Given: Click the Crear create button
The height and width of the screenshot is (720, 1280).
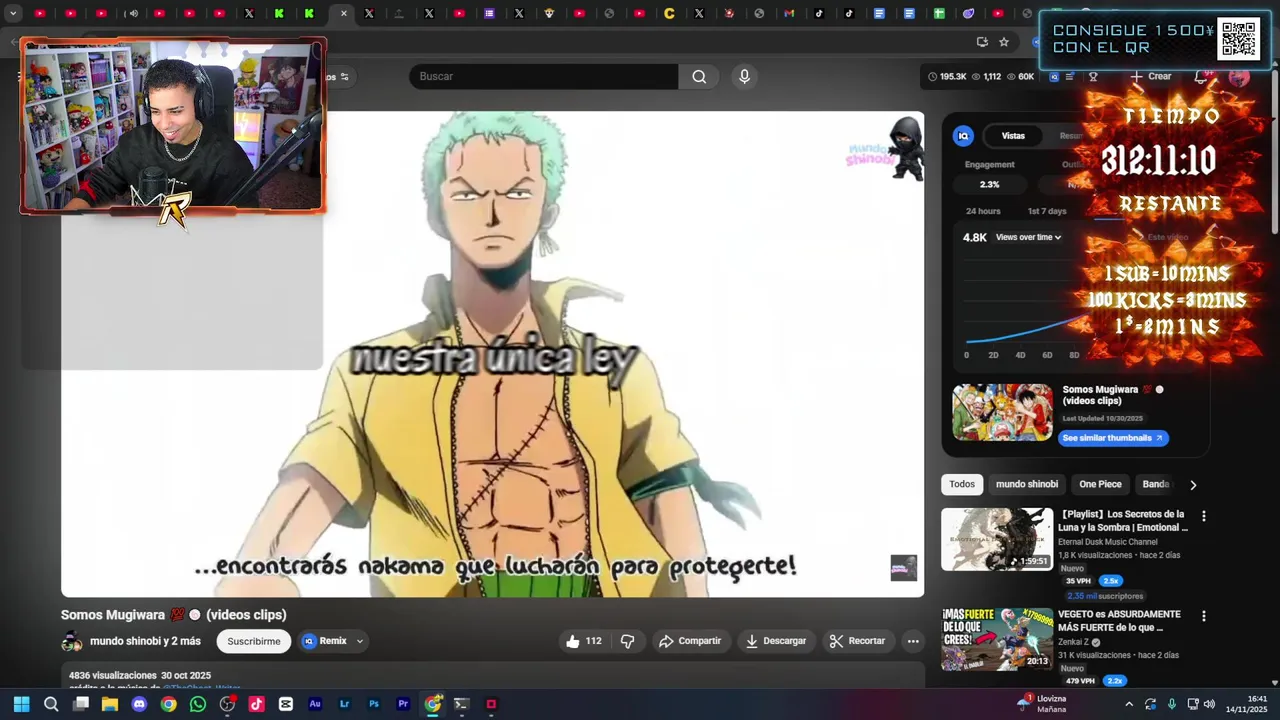Looking at the screenshot, I should (x=1151, y=77).
